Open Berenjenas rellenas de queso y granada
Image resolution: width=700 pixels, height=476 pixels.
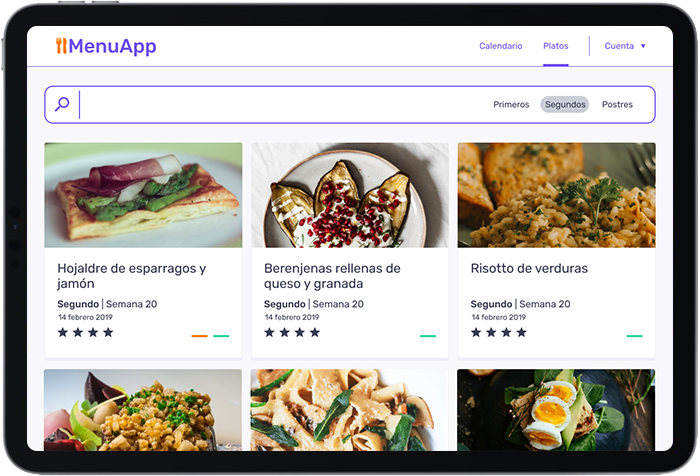(332, 276)
